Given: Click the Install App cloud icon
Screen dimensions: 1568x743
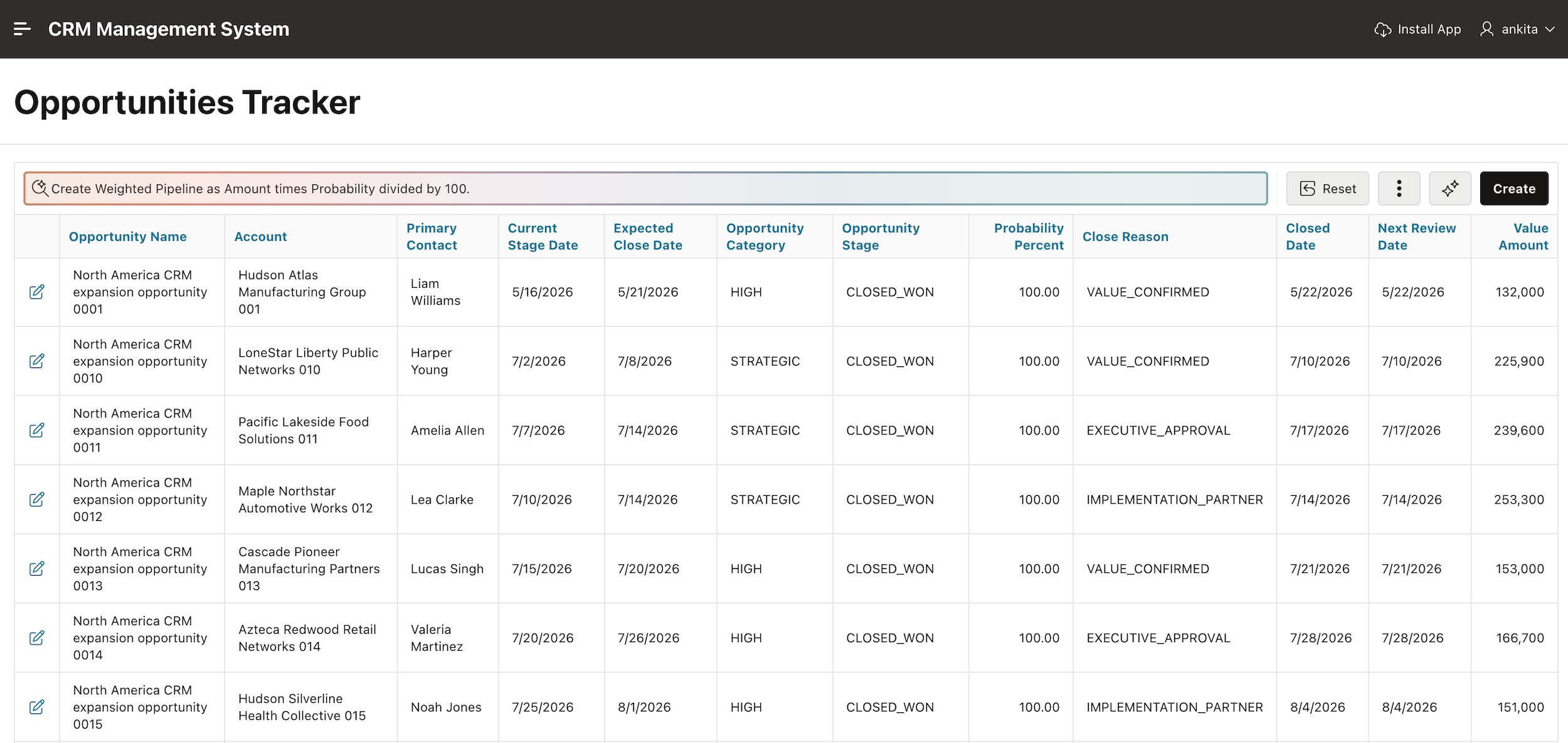Looking at the screenshot, I should [1382, 29].
